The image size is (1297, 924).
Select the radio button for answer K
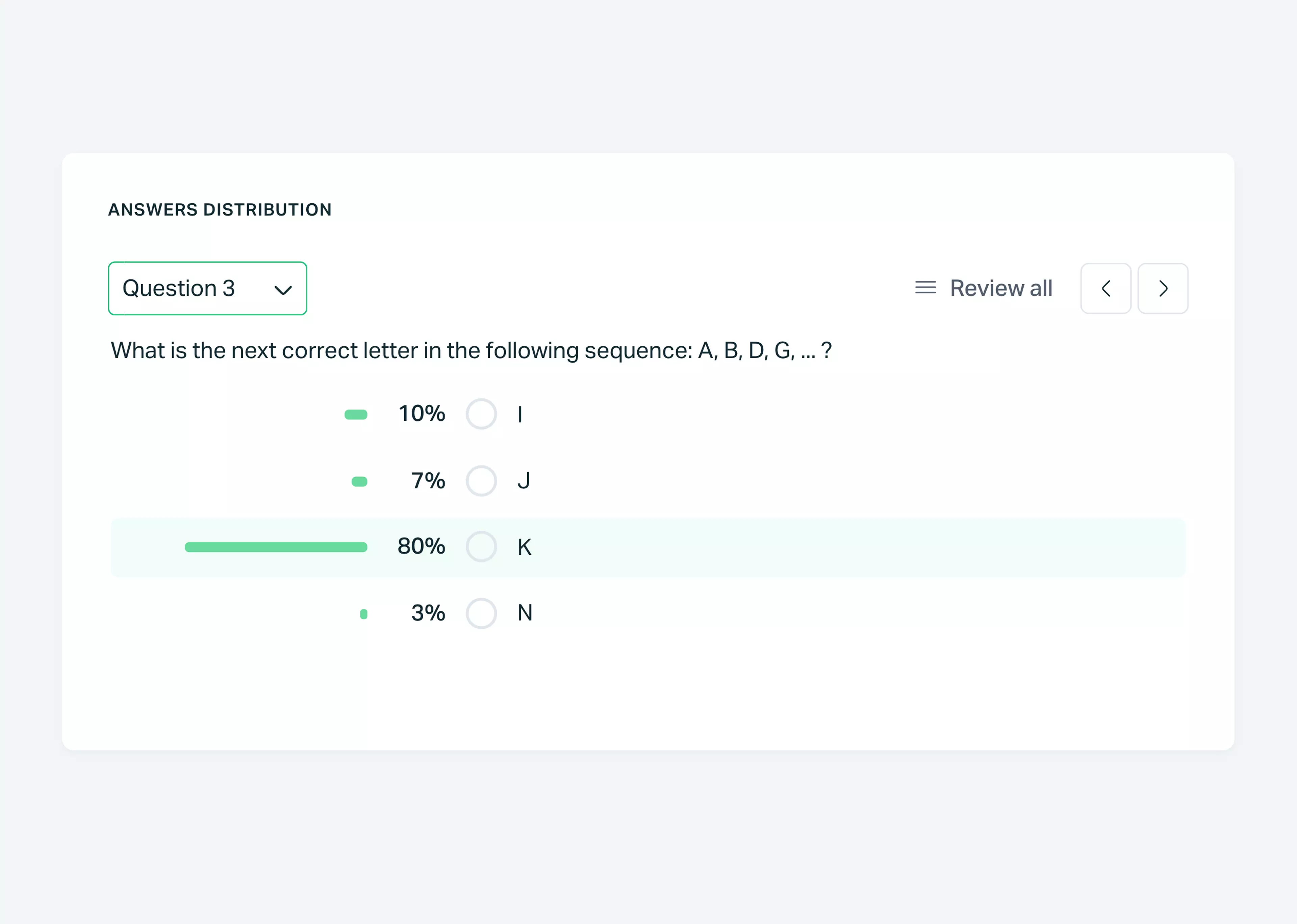[x=481, y=547]
